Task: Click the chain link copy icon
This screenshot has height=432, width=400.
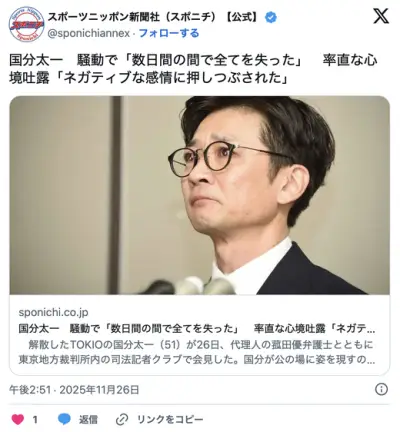Action: coord(122,419)
